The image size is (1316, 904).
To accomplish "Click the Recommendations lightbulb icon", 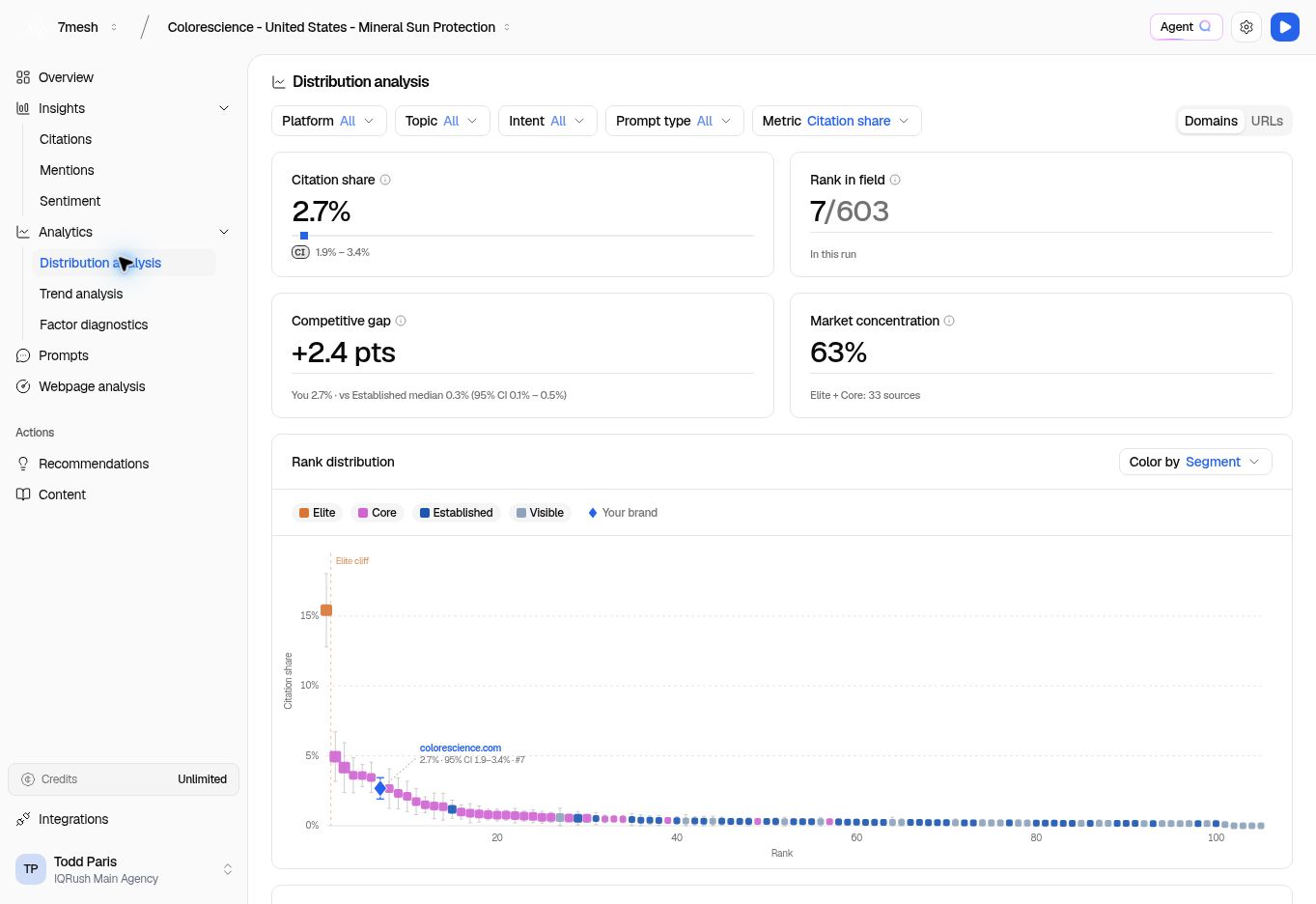I will point(23,464).
